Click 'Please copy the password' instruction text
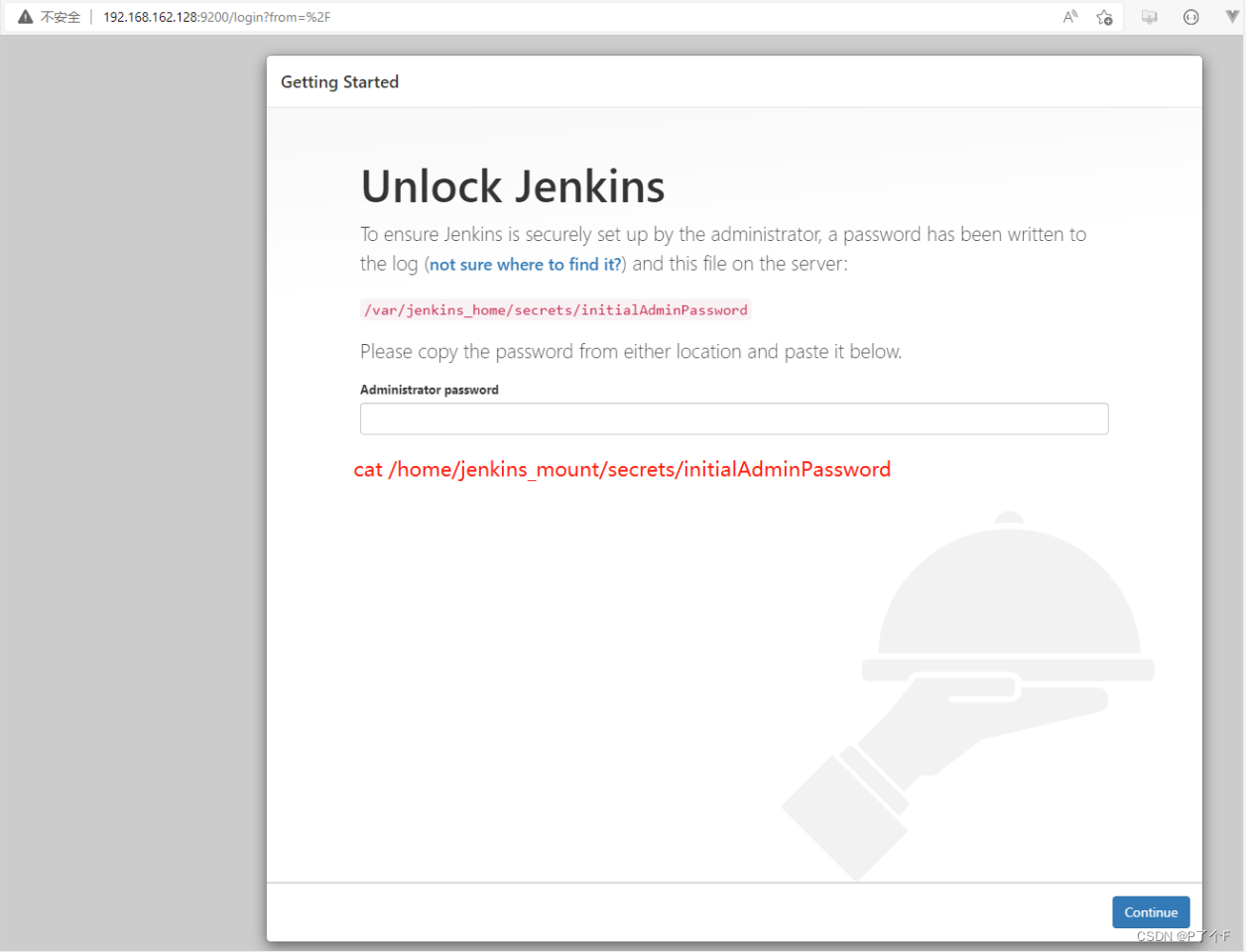The image size is (1246, 952). click(631, 352)
